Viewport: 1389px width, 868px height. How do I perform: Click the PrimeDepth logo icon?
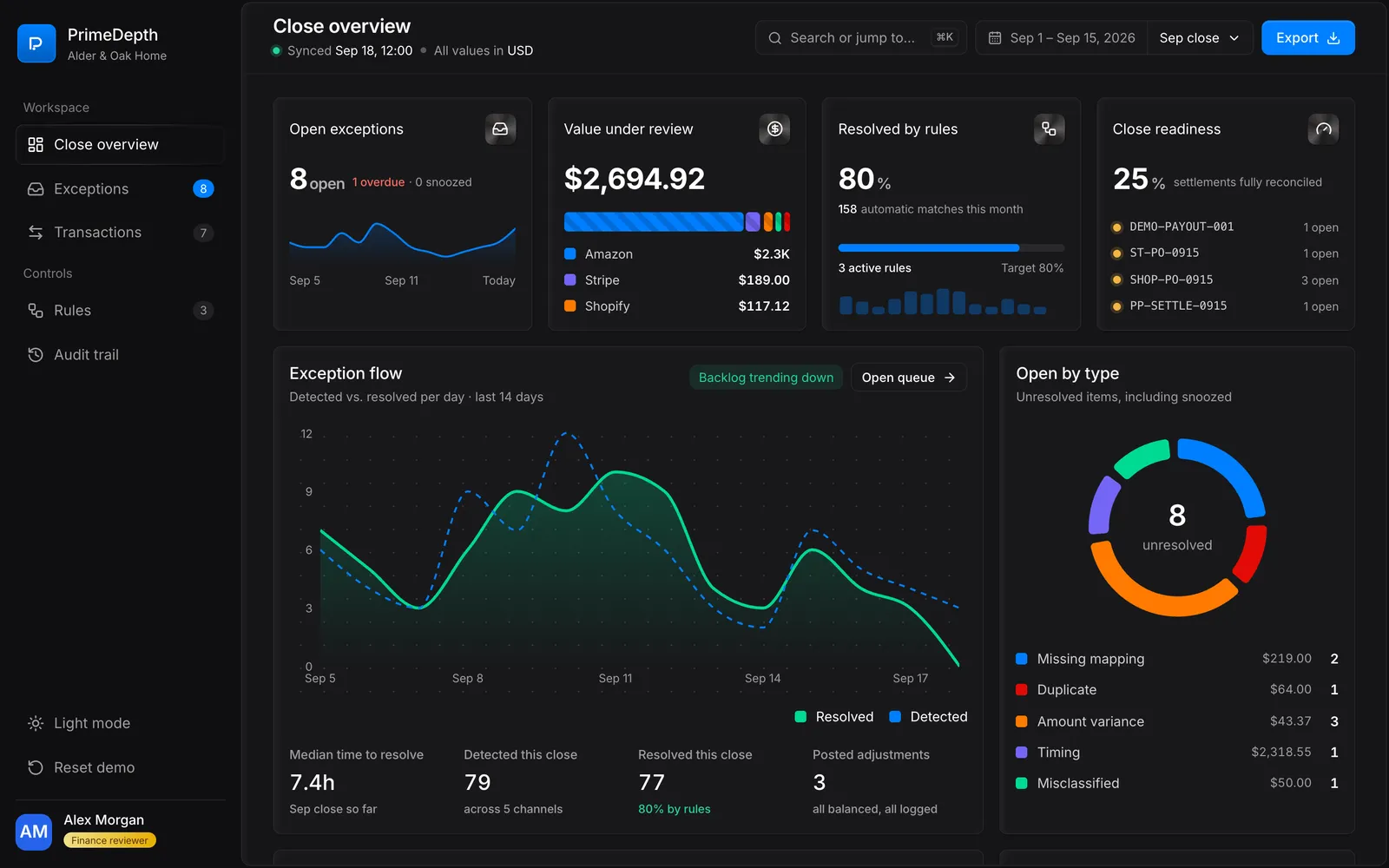tap(36, 43)
